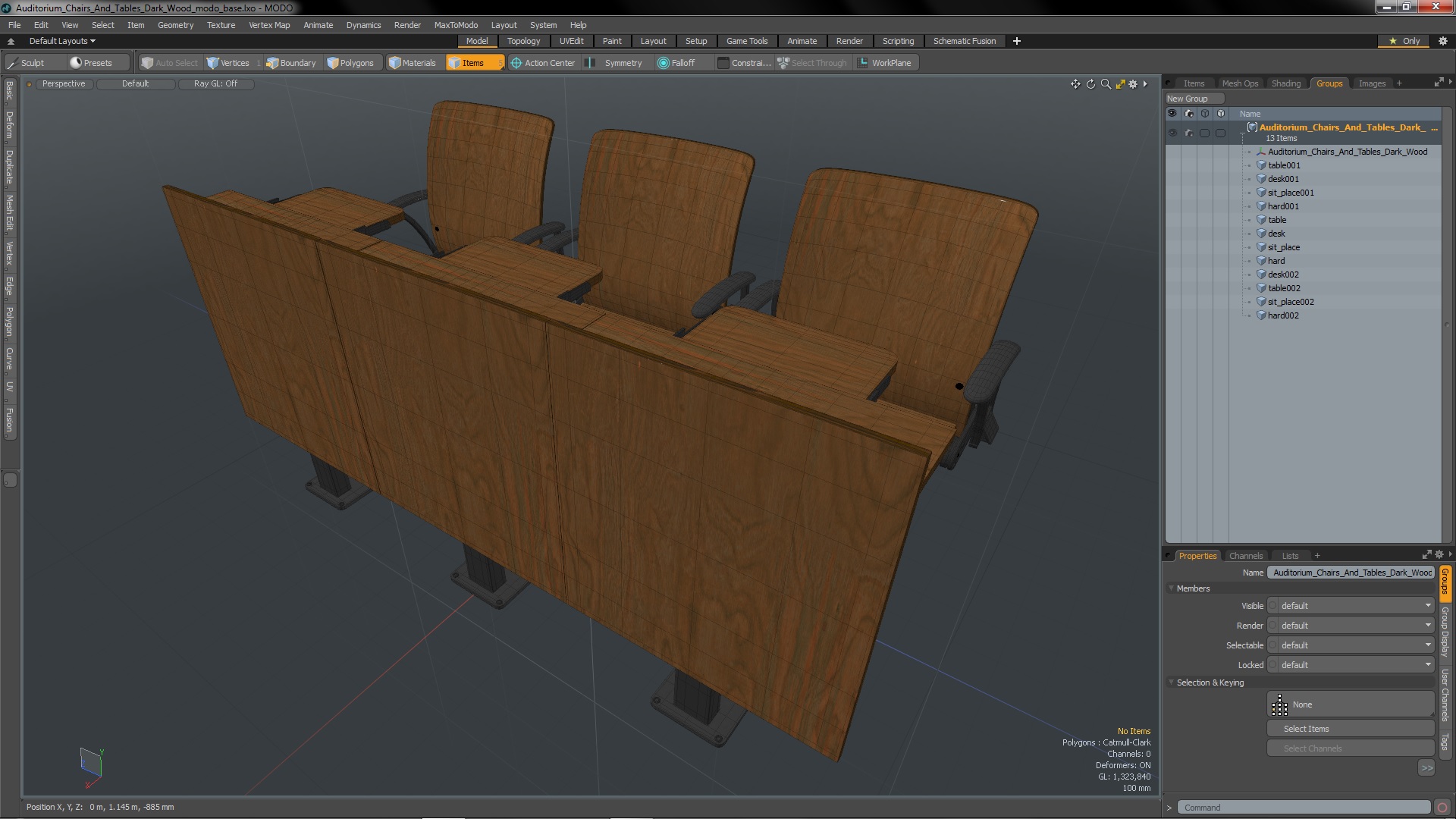Toggle the first checkbox in Auditorium group row

pos(1204,133)
